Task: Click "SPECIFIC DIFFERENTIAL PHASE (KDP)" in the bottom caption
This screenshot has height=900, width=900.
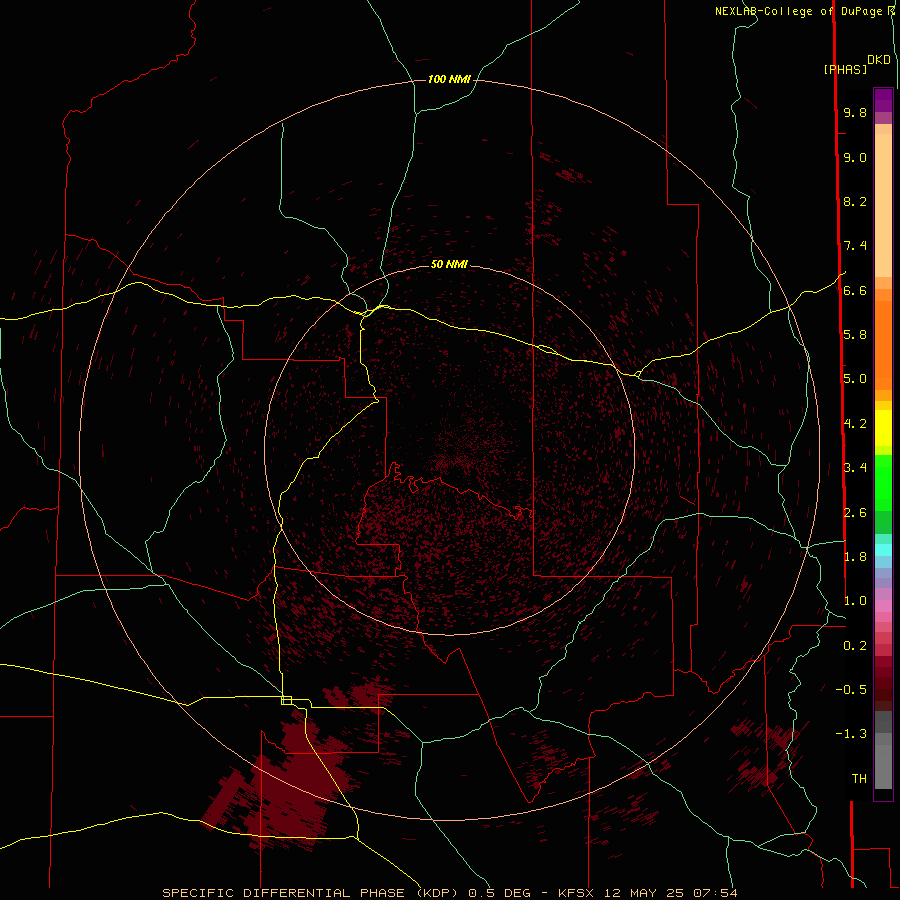Action: [310, 893]
